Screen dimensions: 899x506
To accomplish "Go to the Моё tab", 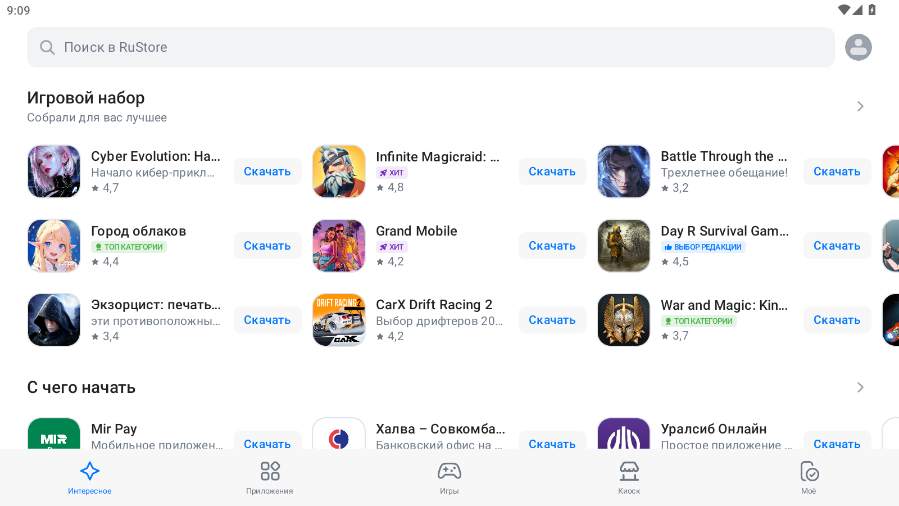I will [809, 478].
